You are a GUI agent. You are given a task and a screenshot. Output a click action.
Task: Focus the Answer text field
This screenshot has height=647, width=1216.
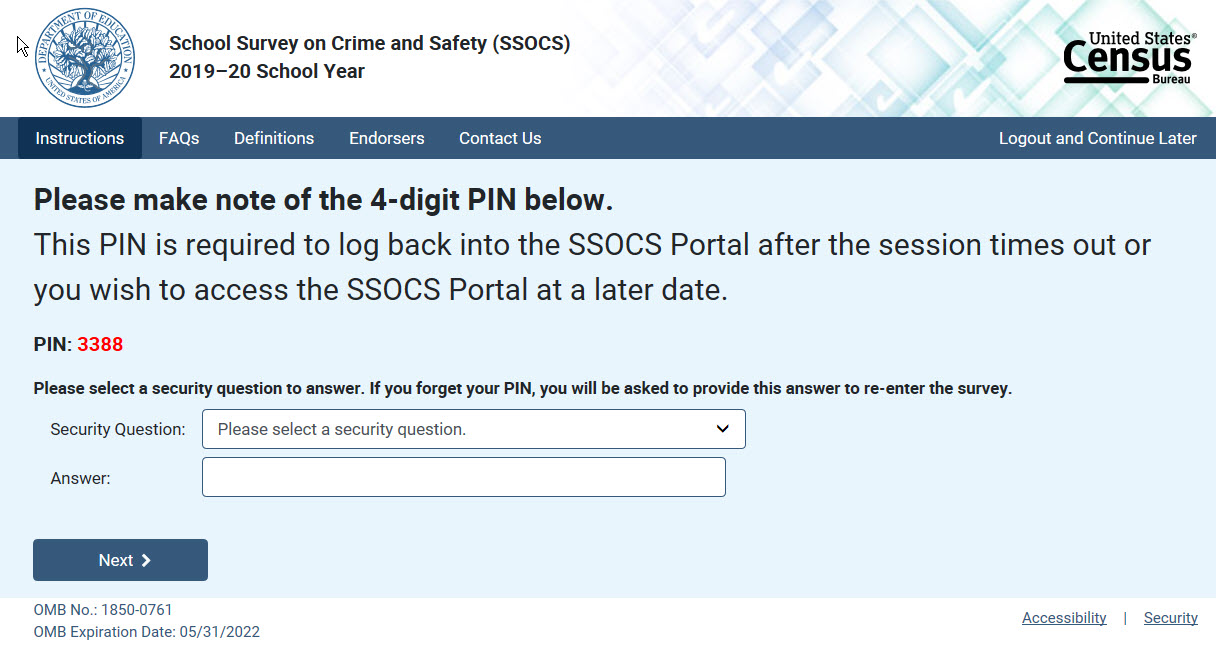(463, 477)
